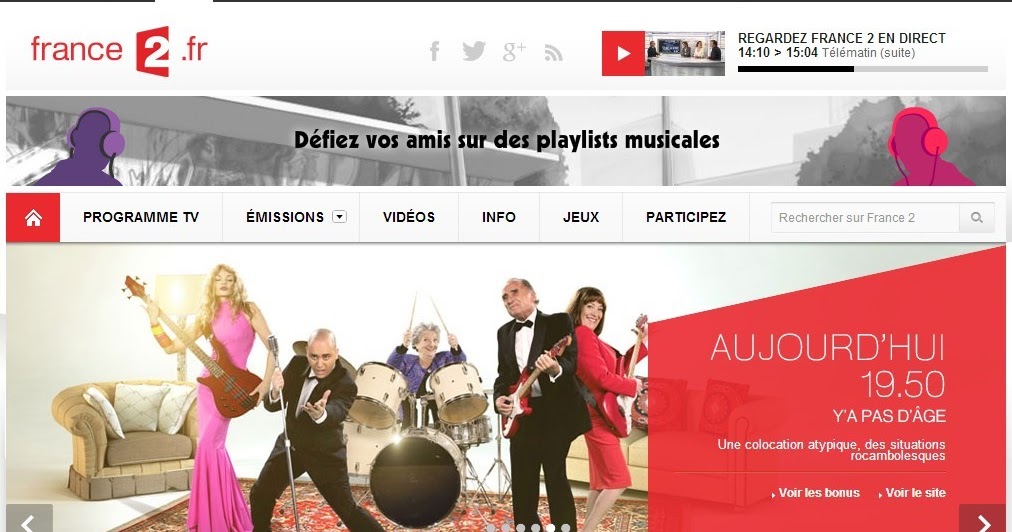Follow the Voir le site link
This screenshot has width=1012, height=532.
coord(913,493)
